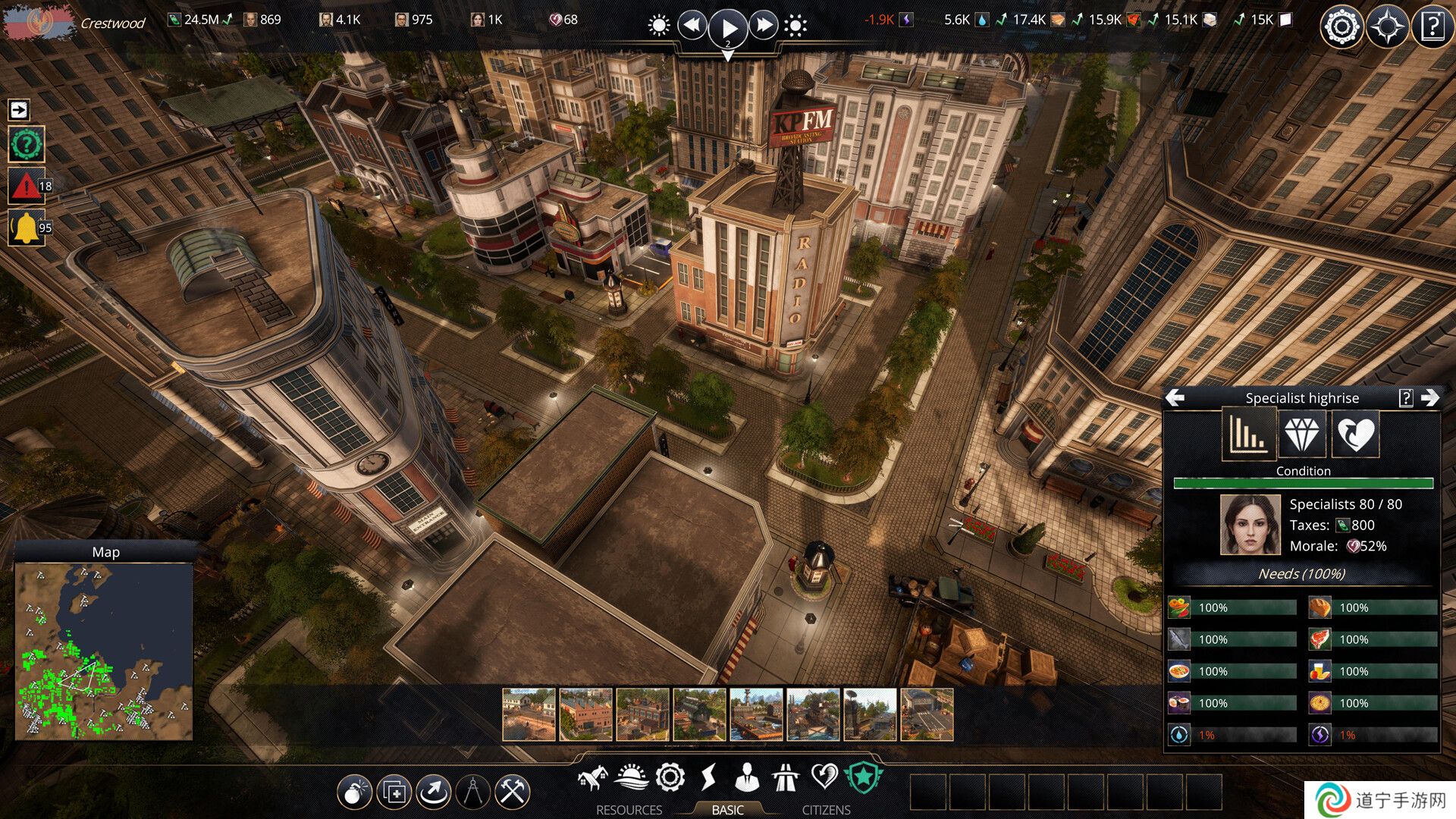Select the first building thumbnail in strip
1456x819 pixels.
[529, 714]
